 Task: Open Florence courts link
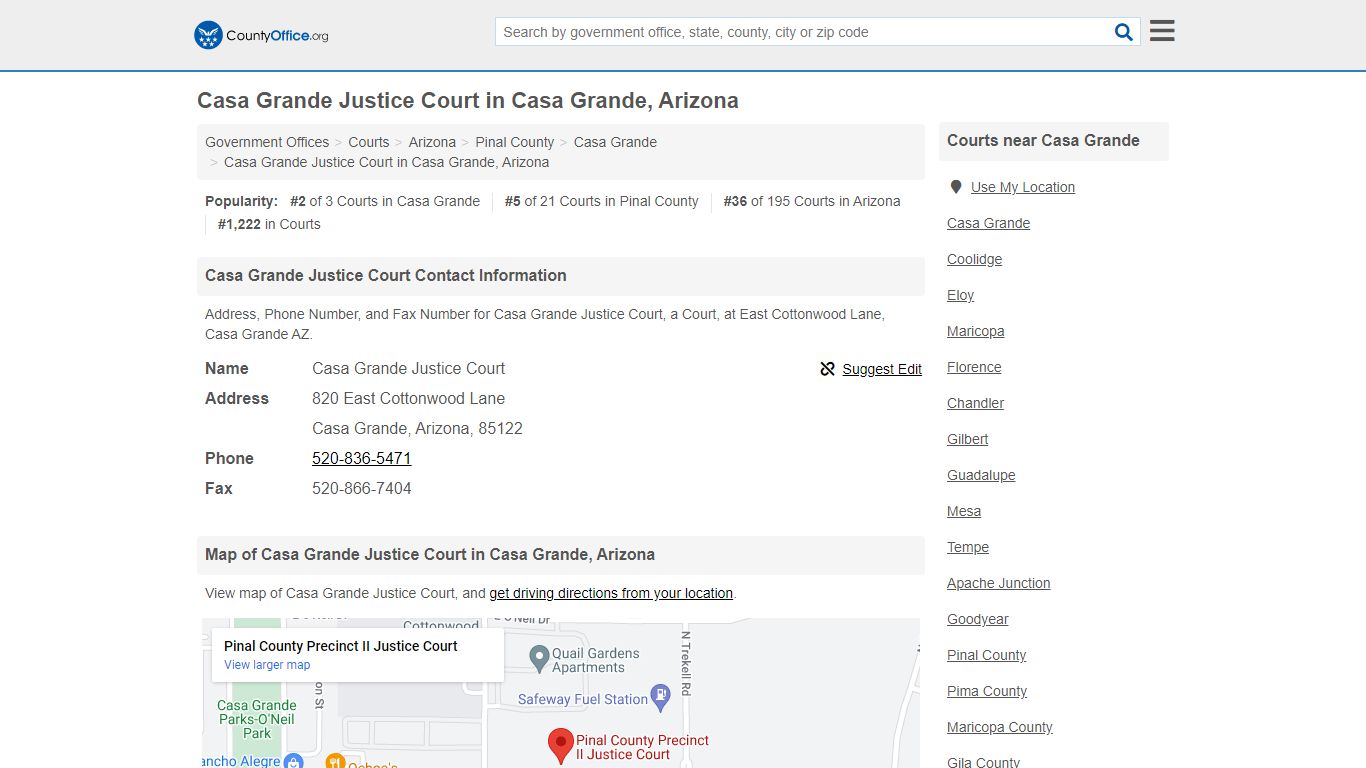[x=974, y=367]
